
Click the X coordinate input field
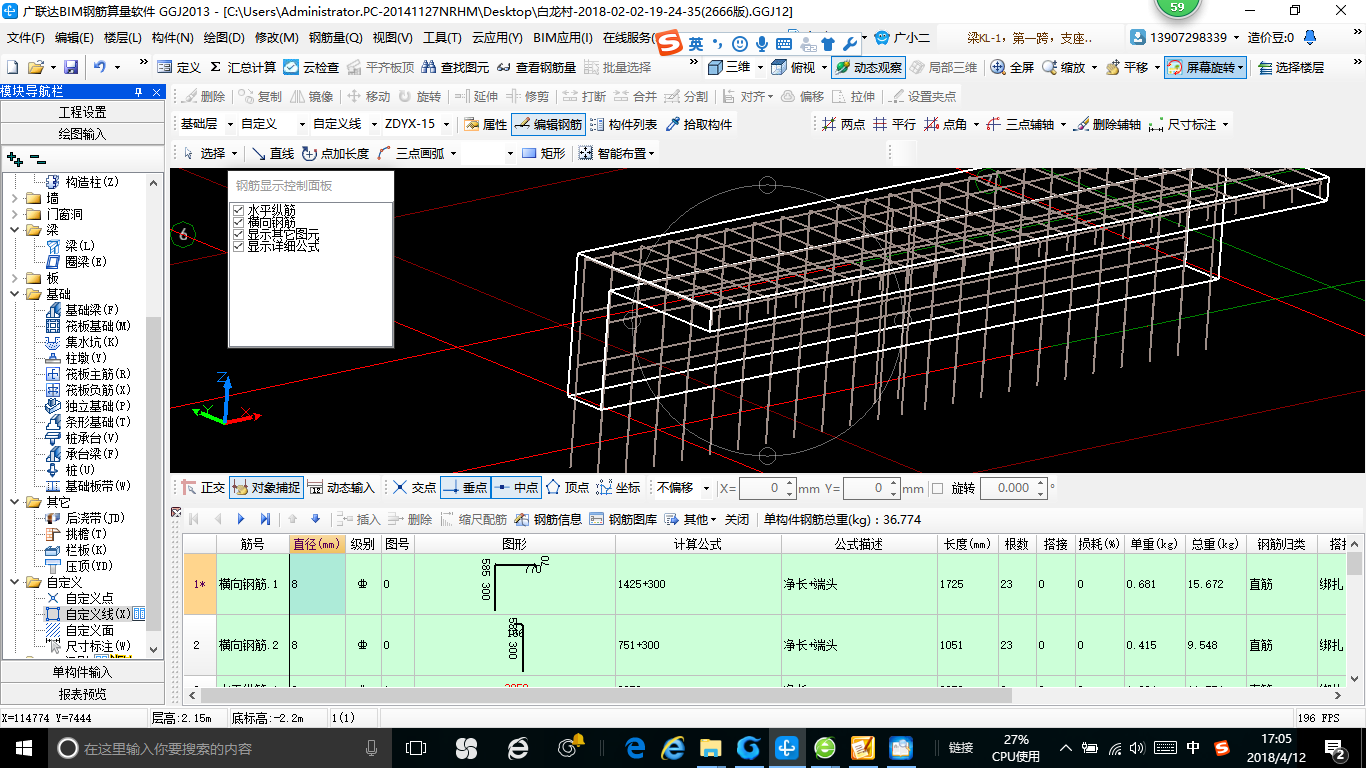coord(766,488)
